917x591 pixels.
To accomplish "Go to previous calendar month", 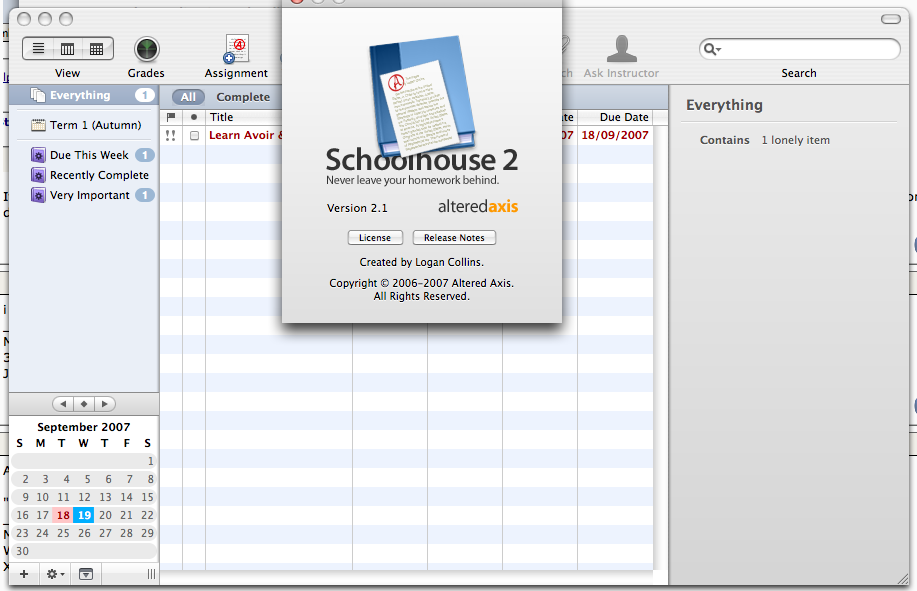I will (63, 404).
